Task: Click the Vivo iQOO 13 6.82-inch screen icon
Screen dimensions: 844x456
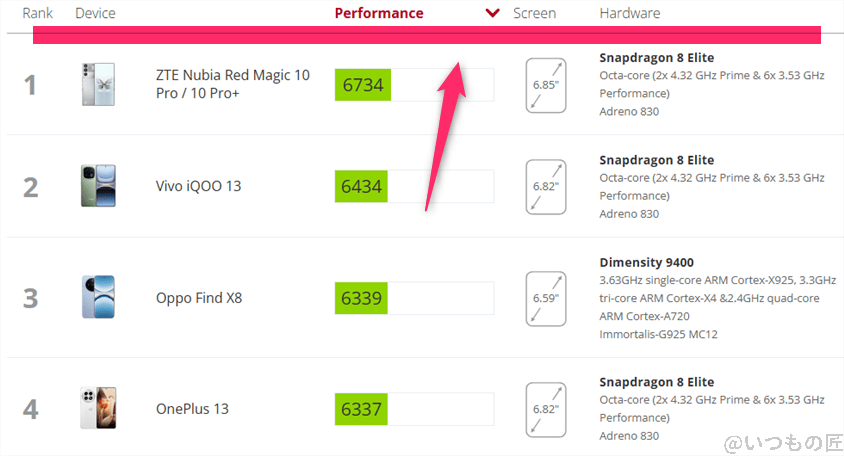Action: (x=546, y=186)
